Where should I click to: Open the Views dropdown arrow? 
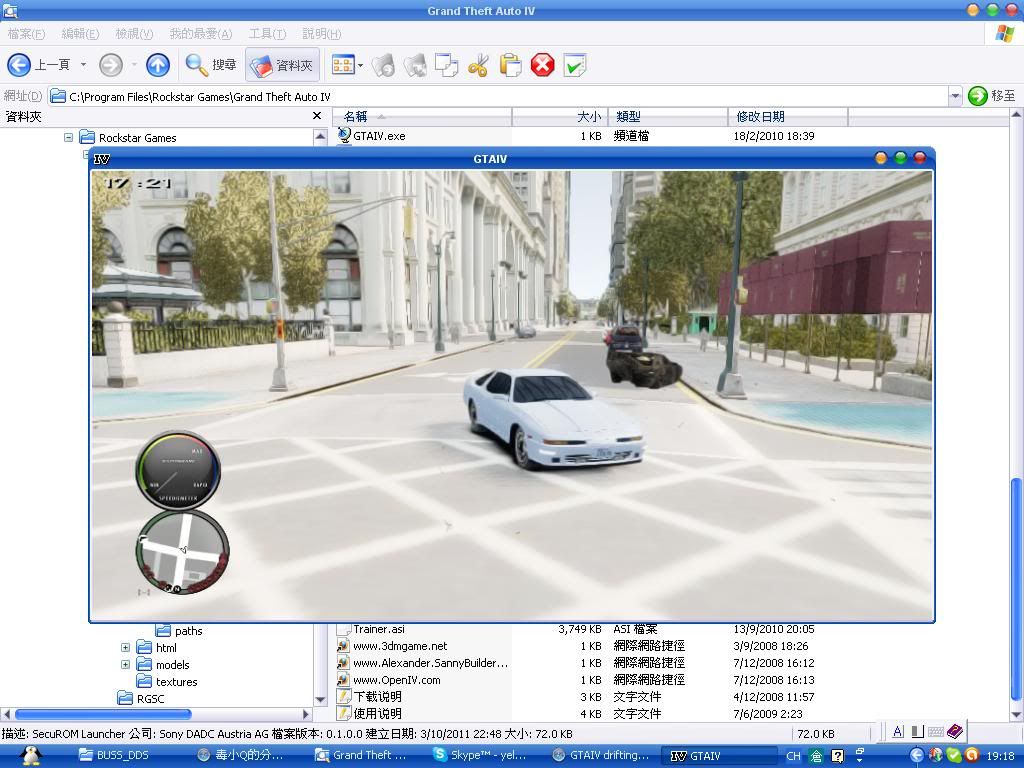tap(360, 66)
